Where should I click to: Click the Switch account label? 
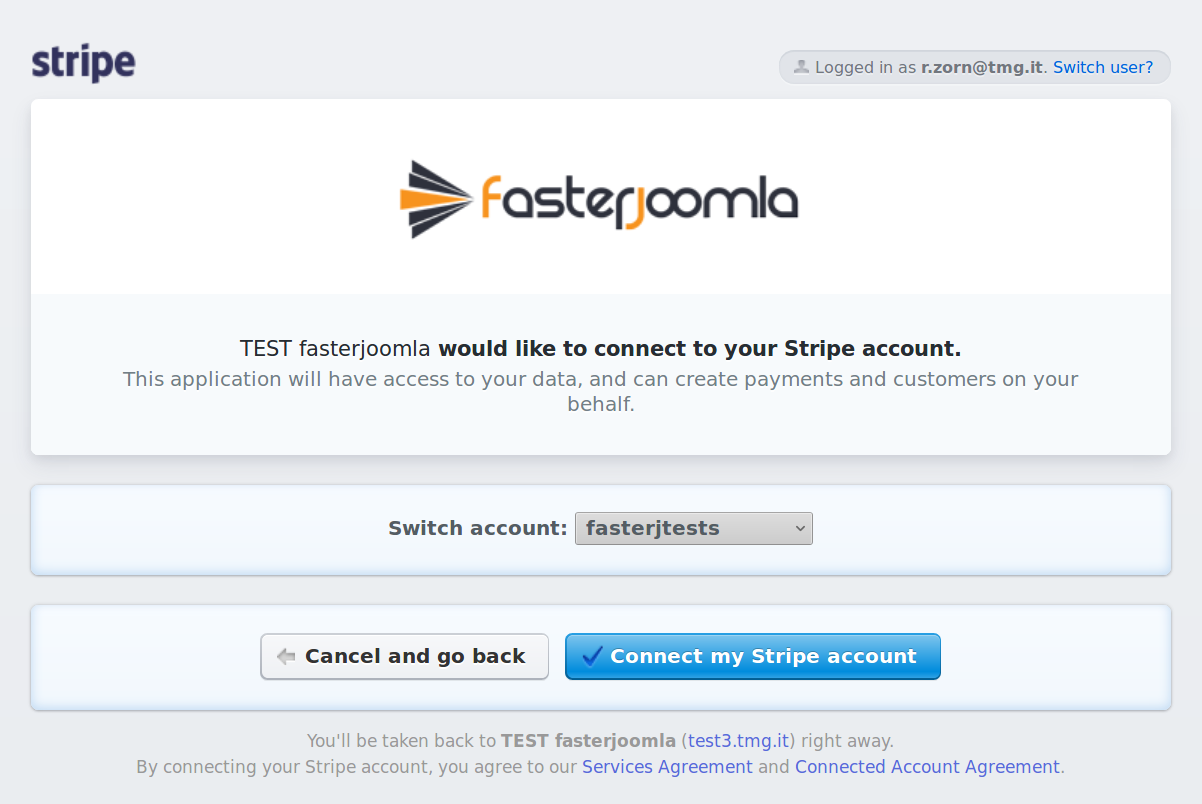pos(478,528)
